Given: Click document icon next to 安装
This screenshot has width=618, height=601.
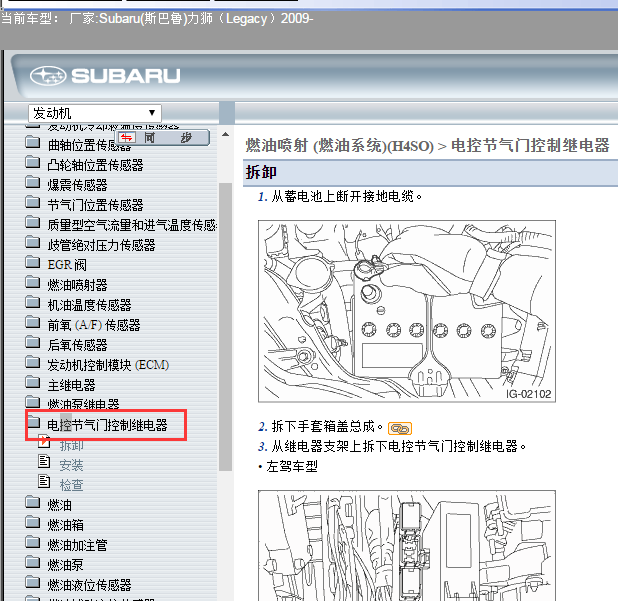Looking at the screenshot, I should [x=44, y=461].
